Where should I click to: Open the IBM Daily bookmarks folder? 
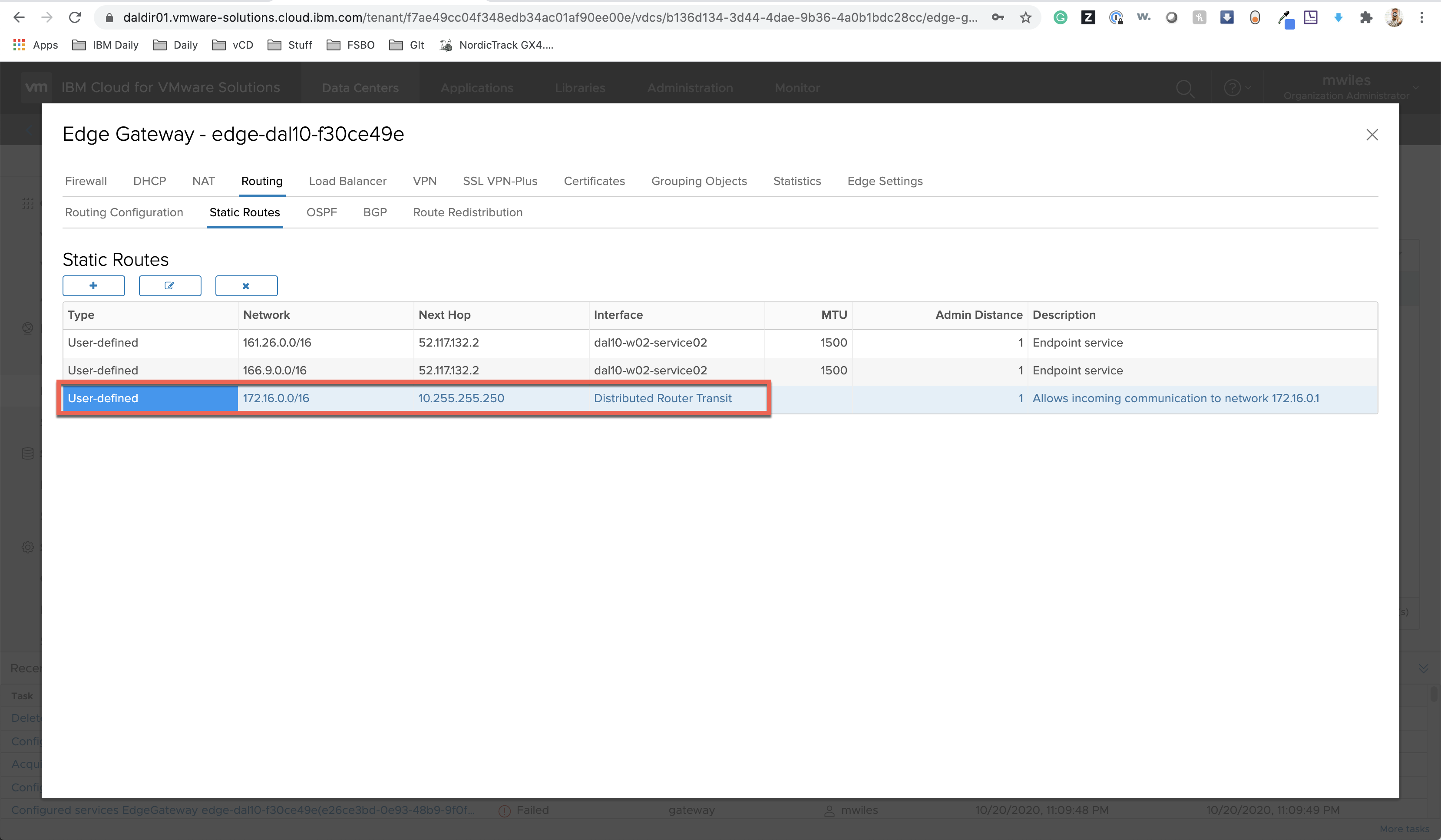pyautogui.click(x=106, y=45)
